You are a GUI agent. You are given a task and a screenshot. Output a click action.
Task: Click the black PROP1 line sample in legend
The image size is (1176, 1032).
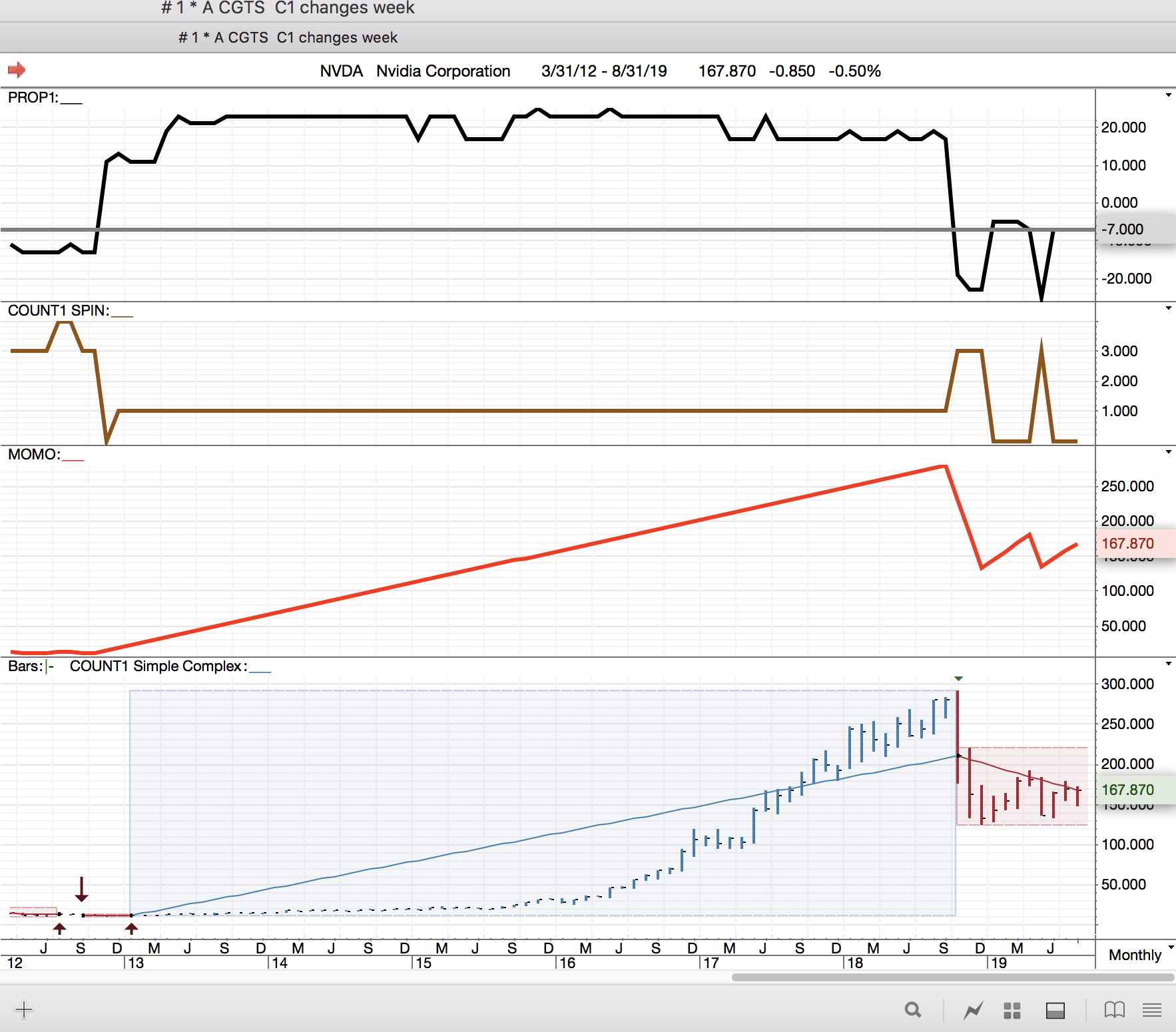click(x=71, y=103)
